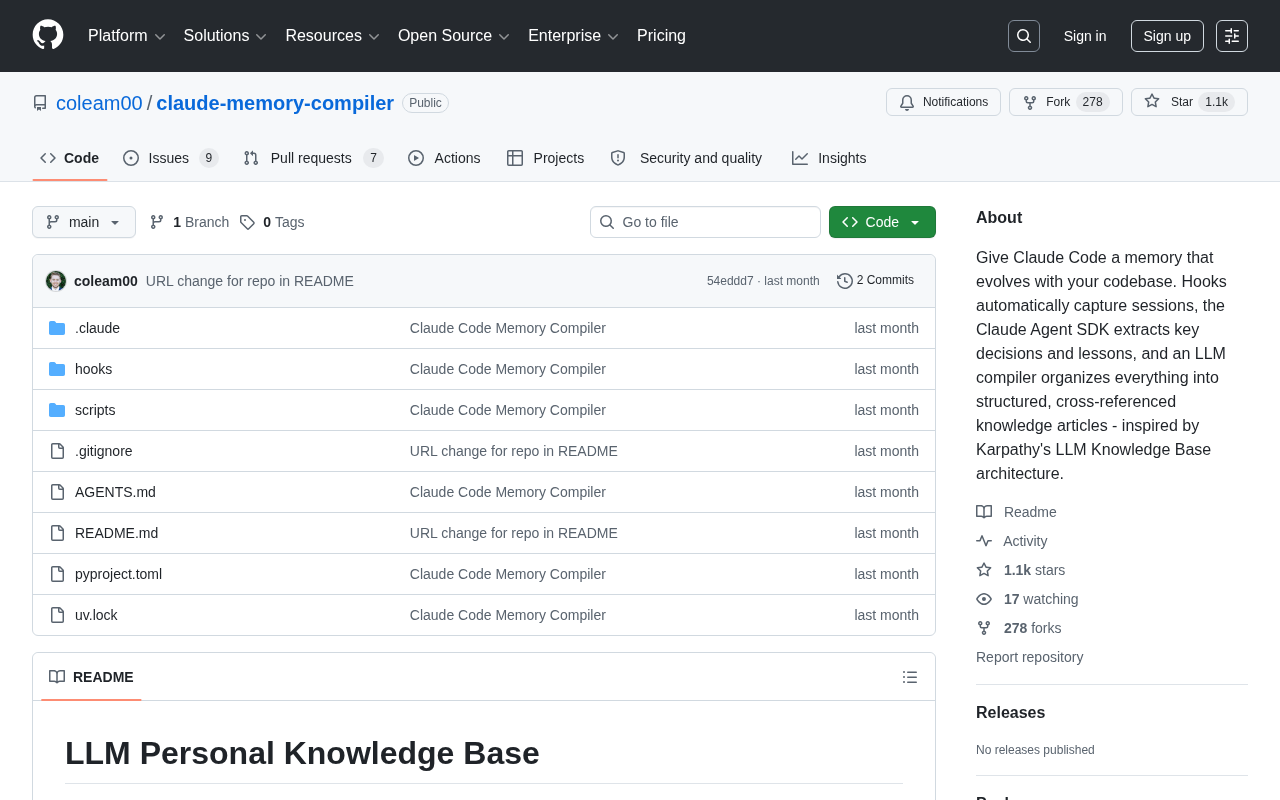Switch to the Code tab
The width and height of the screenshot is (1280, 800).
70,158
